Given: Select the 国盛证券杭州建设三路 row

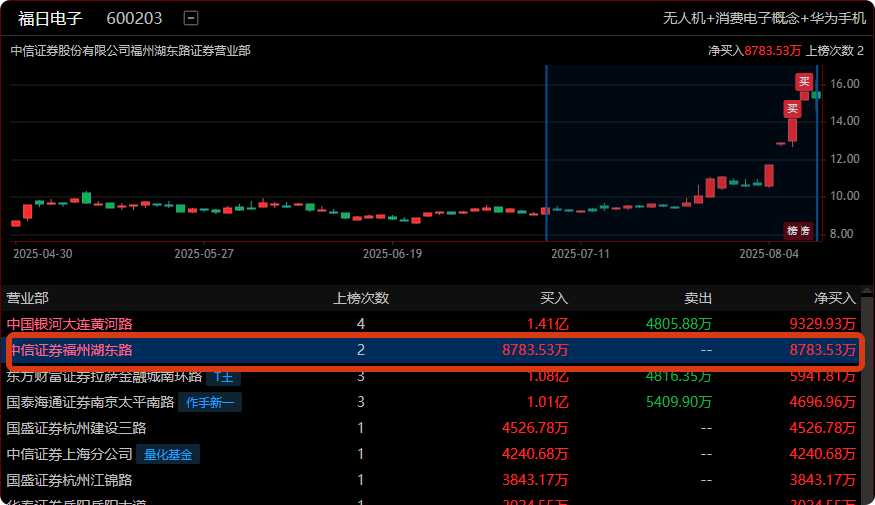Looking at the screenshot, I should click(430, 428).
